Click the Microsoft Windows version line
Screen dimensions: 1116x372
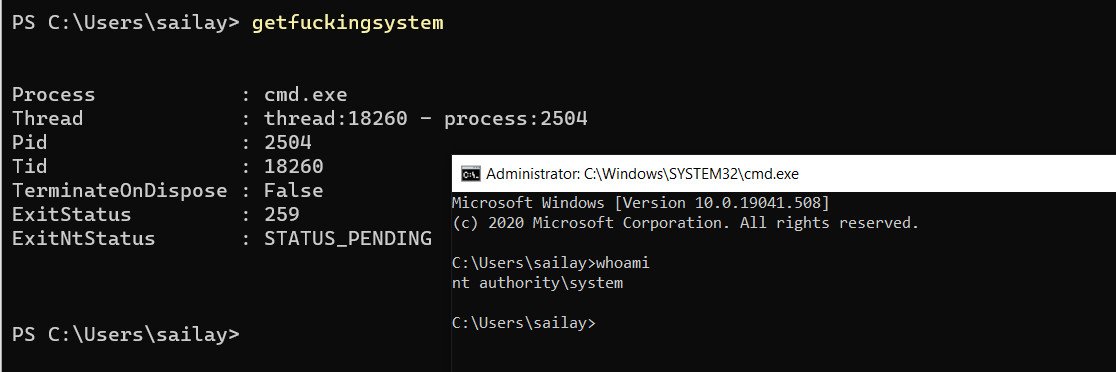[641, 203]
